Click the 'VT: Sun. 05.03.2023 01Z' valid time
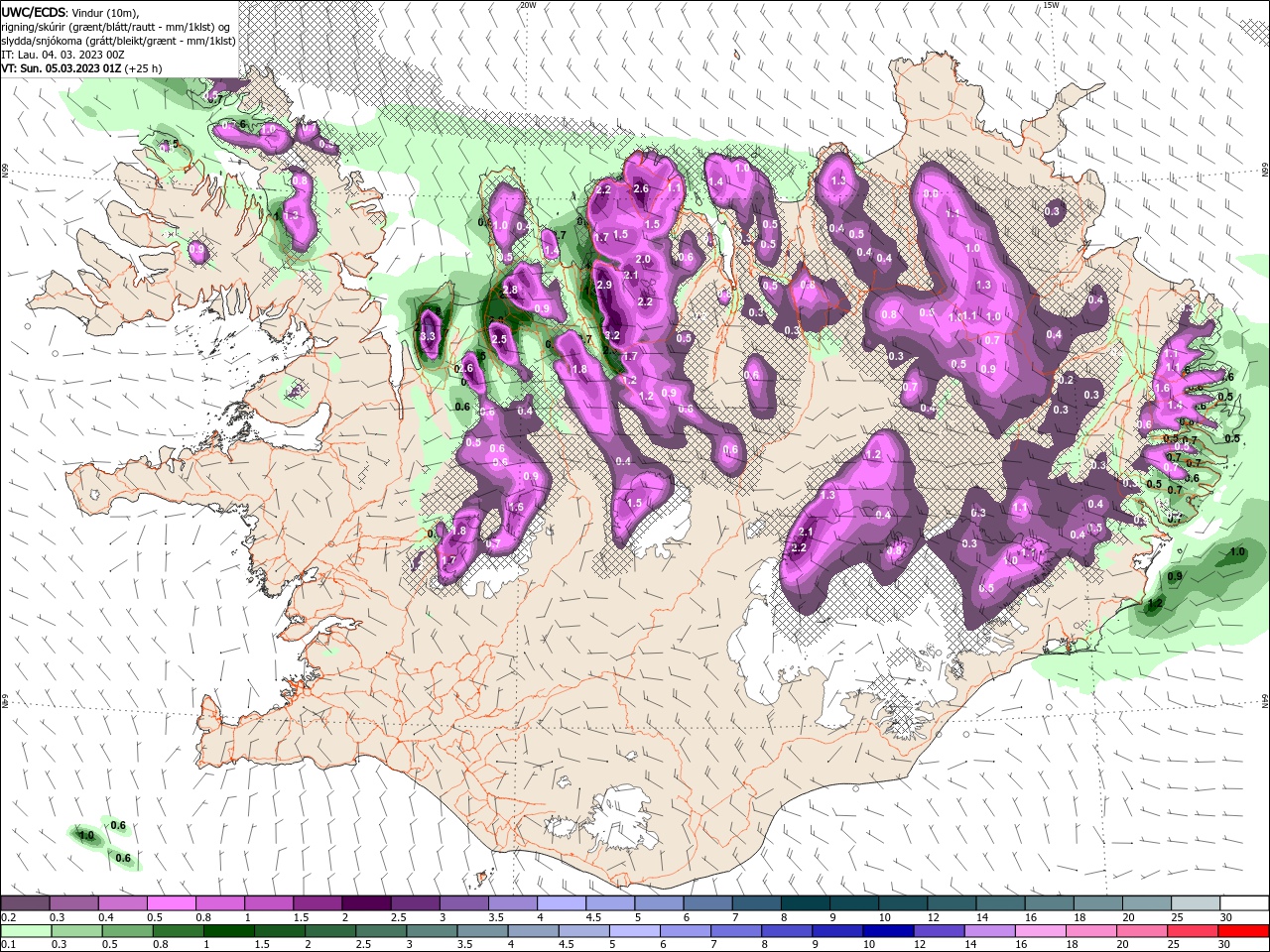This screenshot has width=1270, height=952. [62, 68]
